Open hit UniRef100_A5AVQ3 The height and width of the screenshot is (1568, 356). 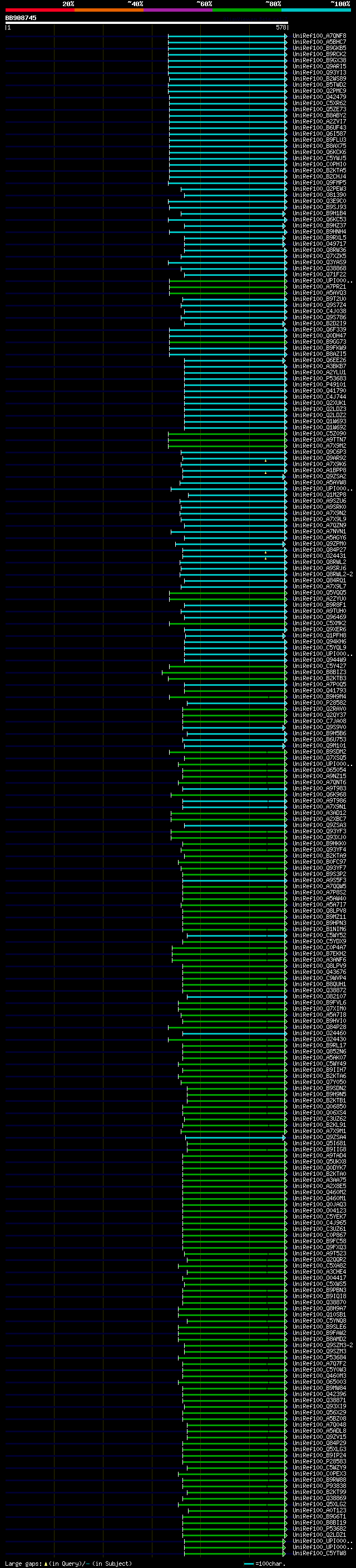point(319,293)
